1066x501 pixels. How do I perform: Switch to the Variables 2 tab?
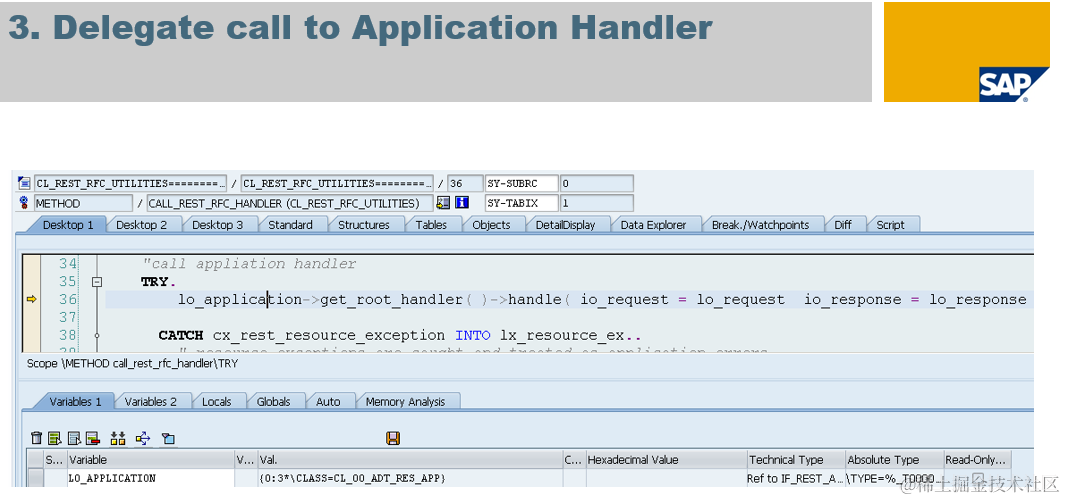[x=150, y=402]
